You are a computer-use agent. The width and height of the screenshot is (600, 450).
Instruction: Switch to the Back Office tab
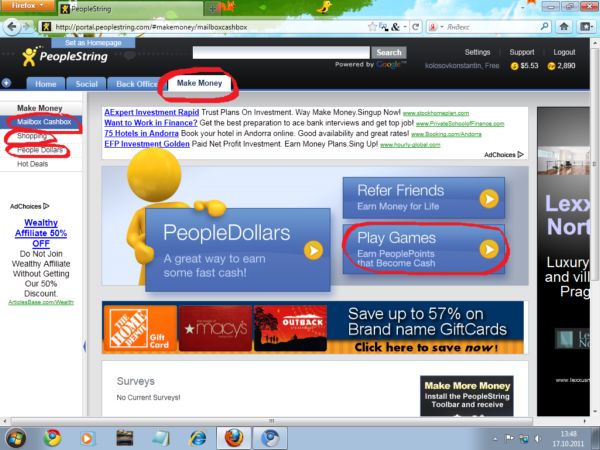(136, 84)
